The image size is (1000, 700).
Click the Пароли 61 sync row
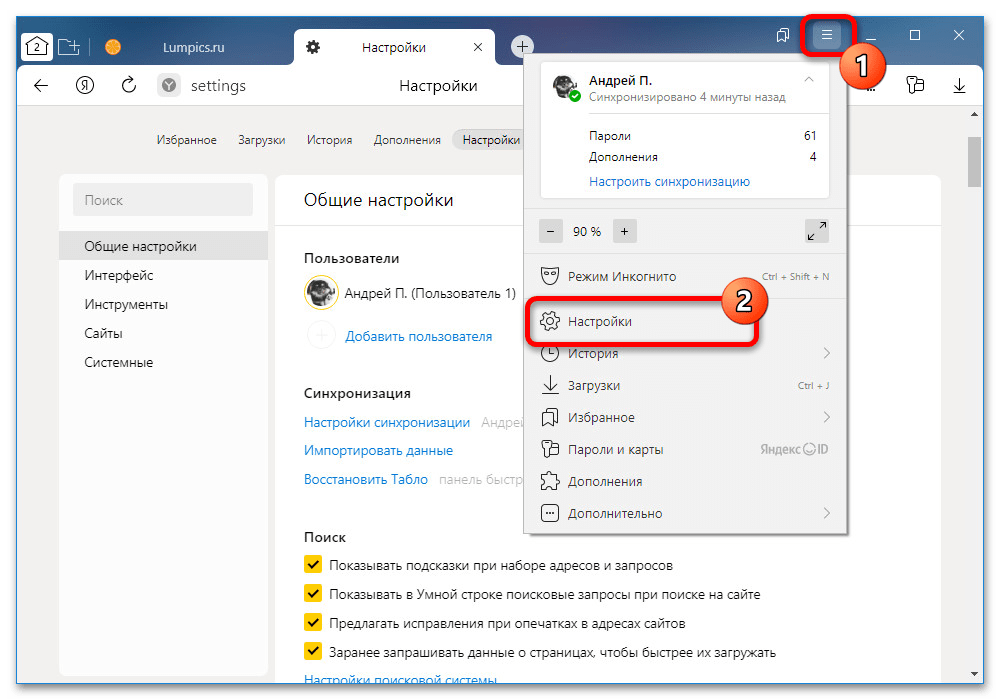point(702,135)
